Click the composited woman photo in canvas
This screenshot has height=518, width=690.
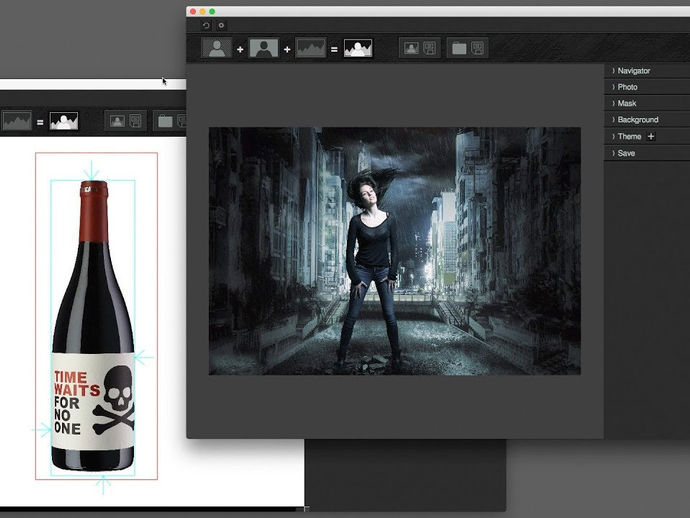tap(395, 251)
